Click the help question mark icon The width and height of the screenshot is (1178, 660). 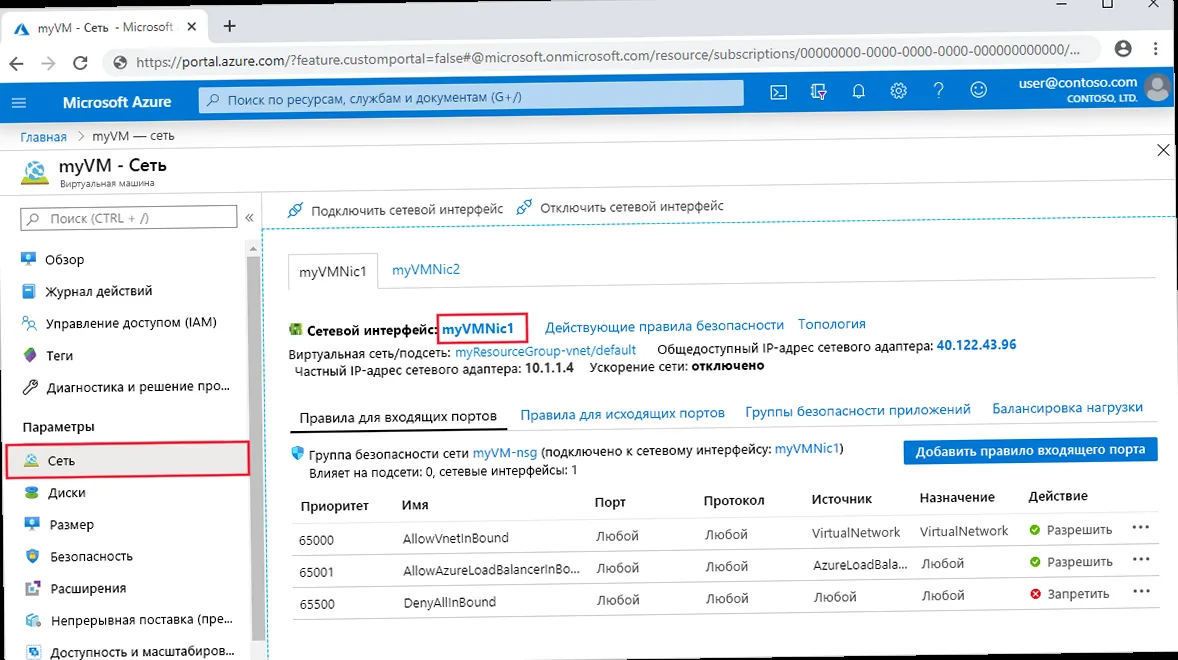[938, 91]
